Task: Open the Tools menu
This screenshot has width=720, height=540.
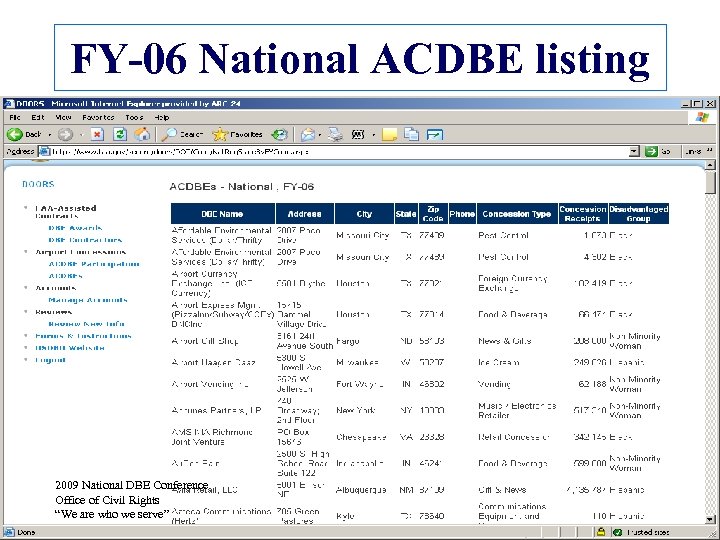Action: (134, 118)
